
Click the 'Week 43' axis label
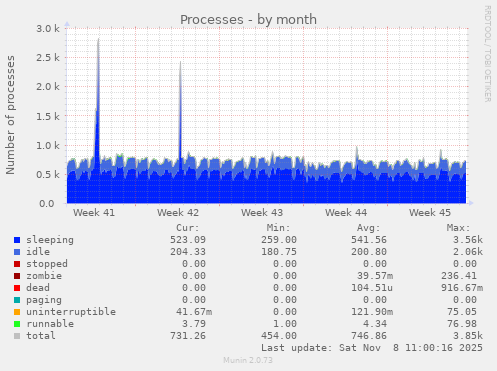[x=262, y=213]
